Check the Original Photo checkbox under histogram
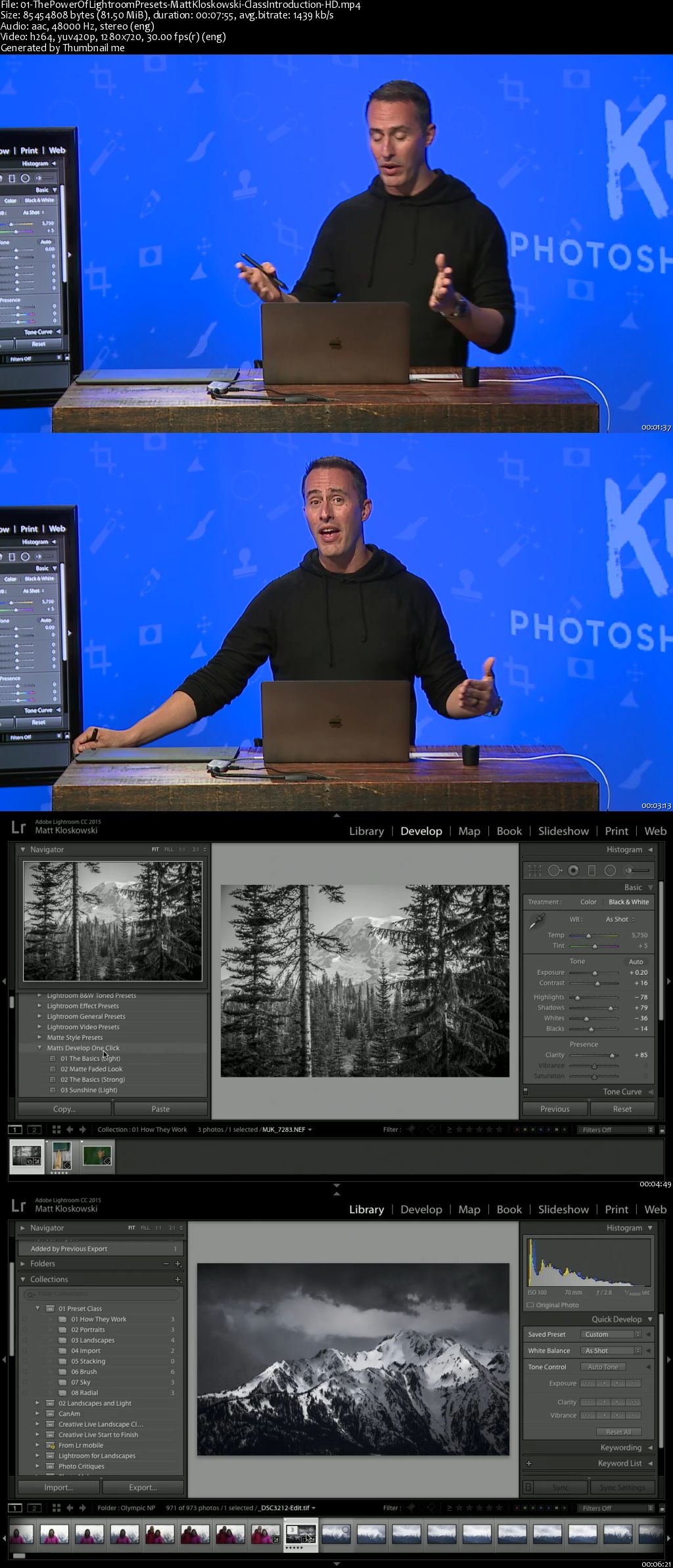 530,1305
